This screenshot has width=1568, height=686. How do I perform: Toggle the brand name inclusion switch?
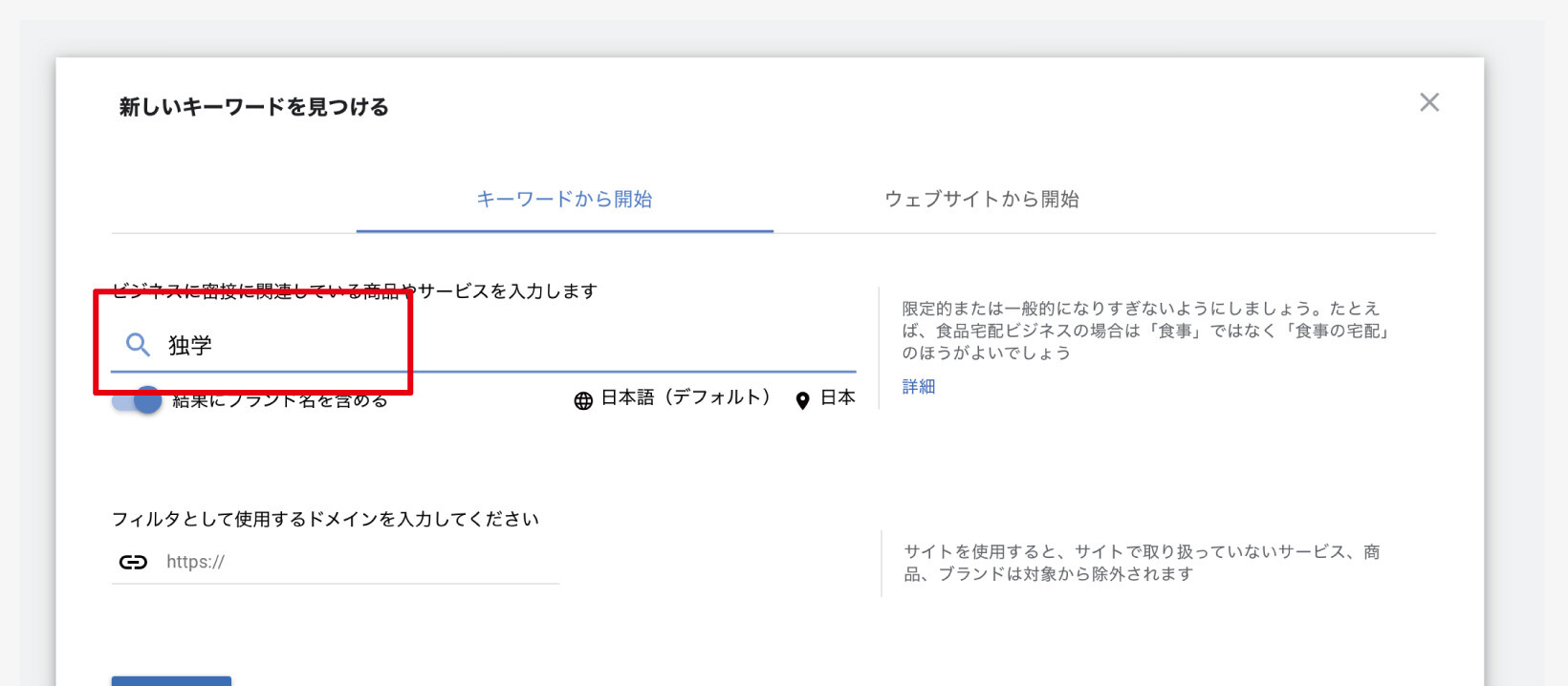click(x=137, y=400)
